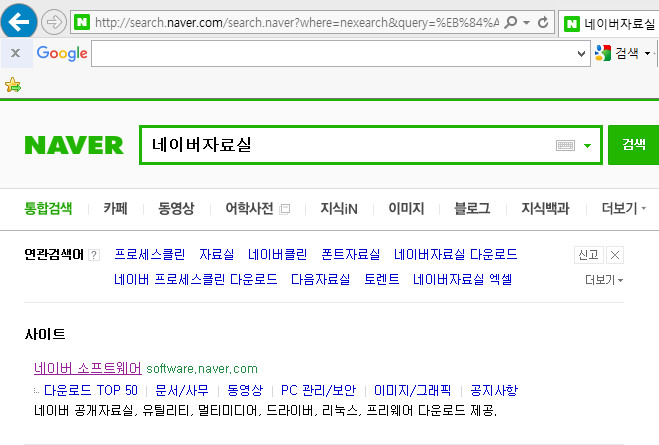Switch to the 지식백과 tab
This screenshot has height=445, width=659.
pyautogui.click(x=545, y=208)
